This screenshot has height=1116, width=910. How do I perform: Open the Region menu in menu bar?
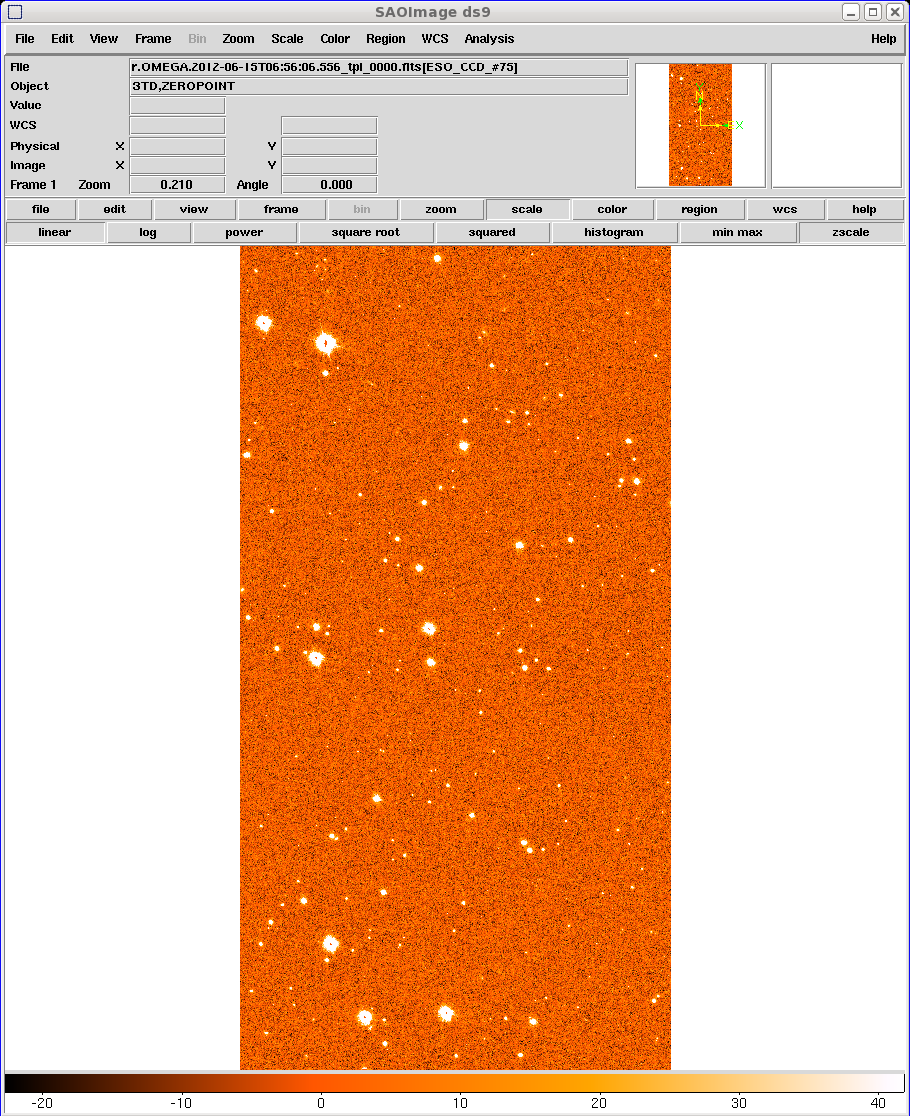pos(385,39)
